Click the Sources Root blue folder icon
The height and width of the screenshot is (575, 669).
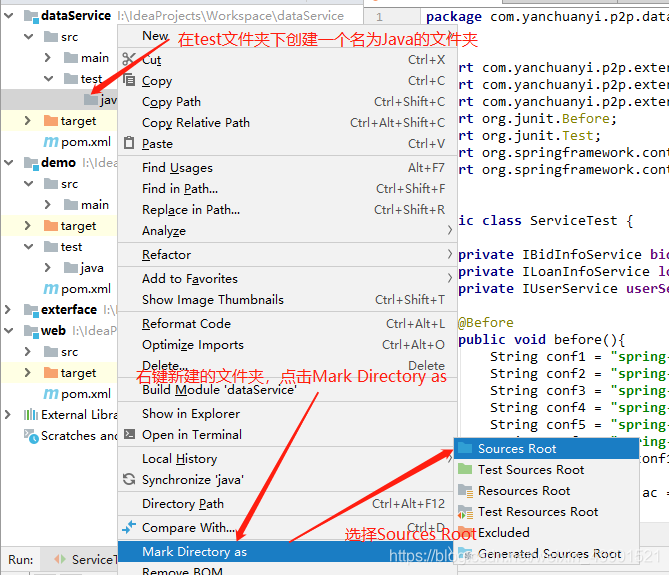tap(465, 448)
